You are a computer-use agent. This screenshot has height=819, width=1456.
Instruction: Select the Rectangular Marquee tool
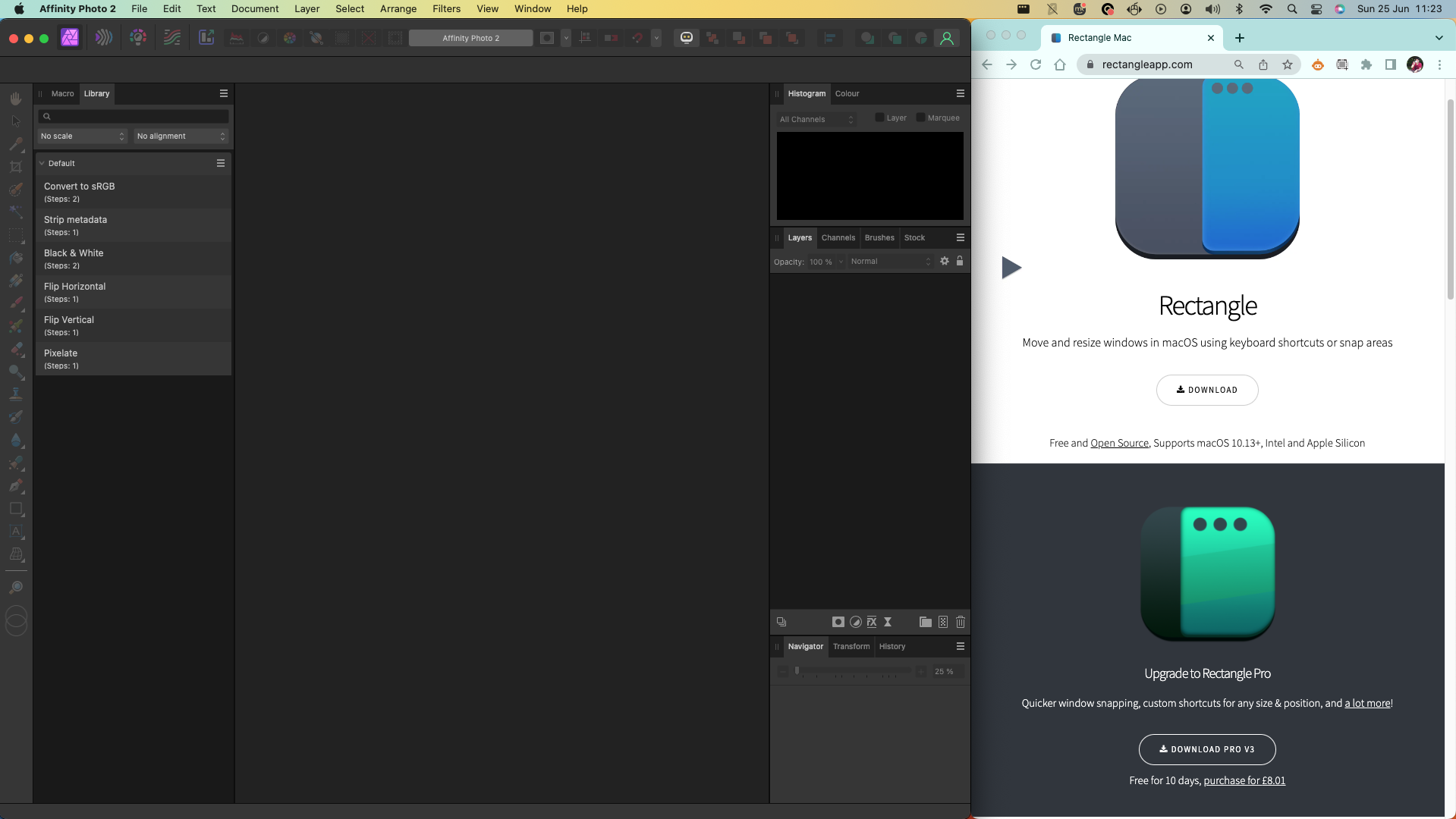pyautogui.click(x=16, y=235)
